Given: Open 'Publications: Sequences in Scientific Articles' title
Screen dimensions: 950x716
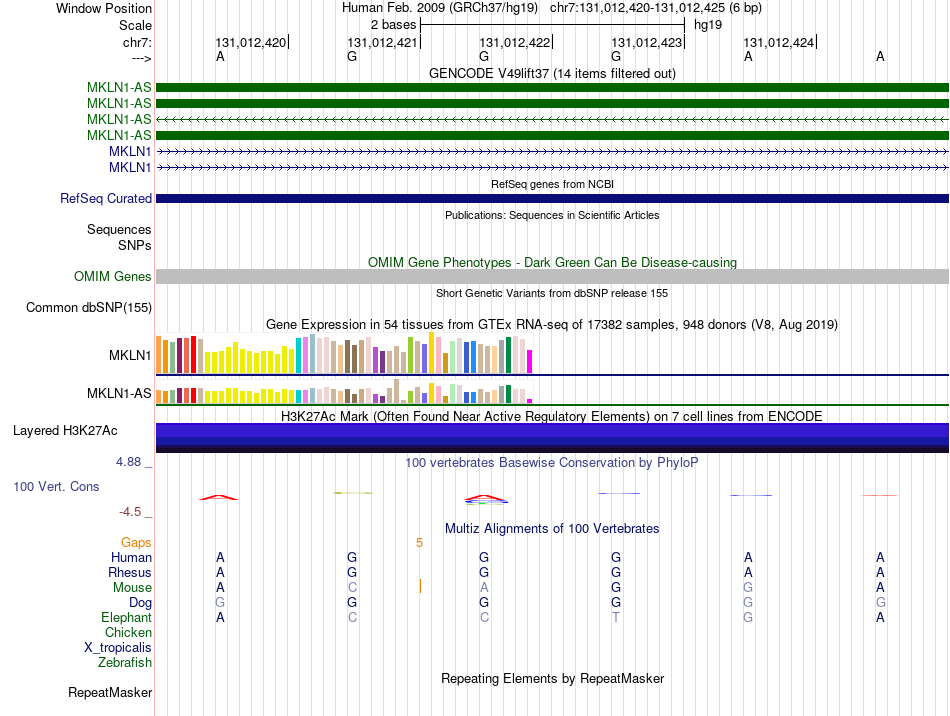Looking at the screenshot, I should (x=552, y=215).
